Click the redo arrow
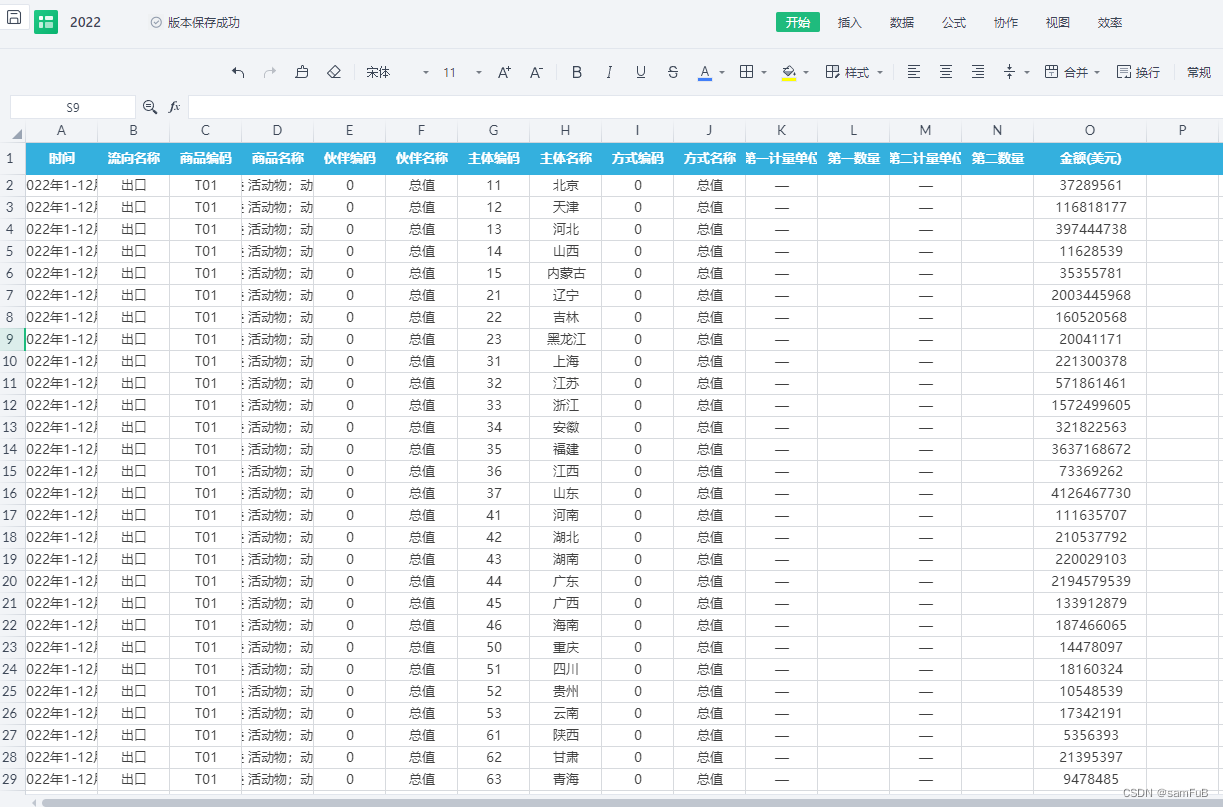Screen dimensions: 1223x807 pyautogui.click(x=270, y=72)
